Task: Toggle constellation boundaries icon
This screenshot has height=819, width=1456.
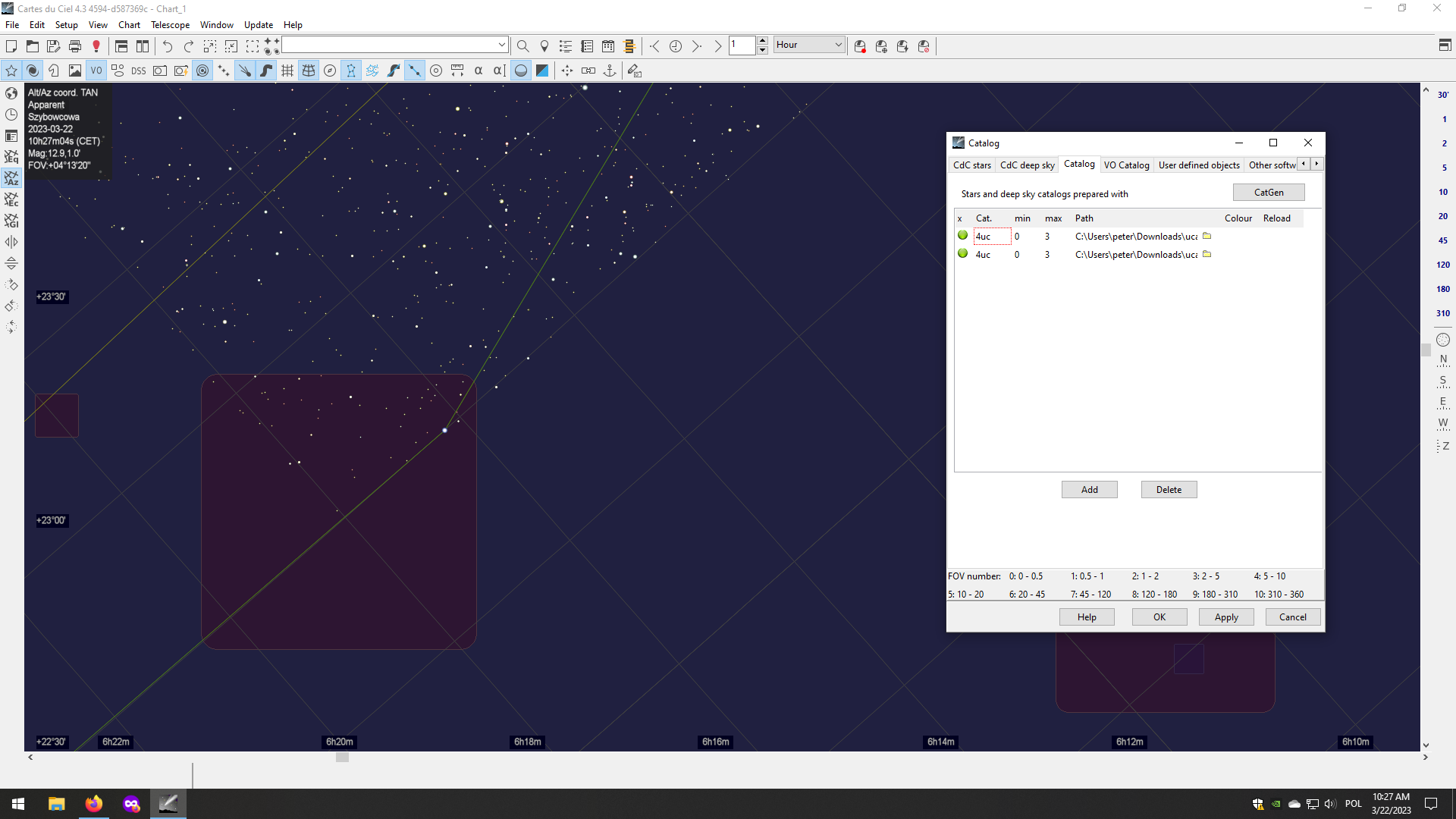Action: [x=372, y=71]
